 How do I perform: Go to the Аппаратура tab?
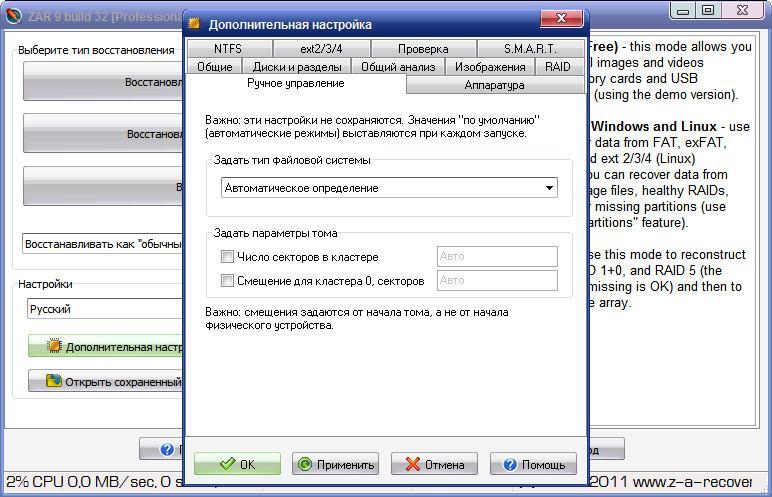(494, 85)
